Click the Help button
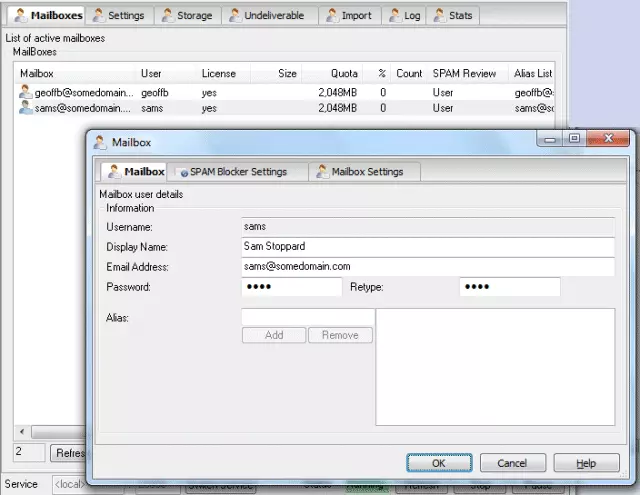The image size is (640, 495). tap(586, 463)
